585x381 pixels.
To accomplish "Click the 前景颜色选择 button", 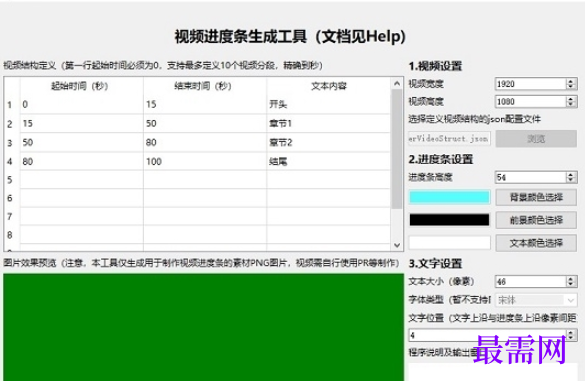I will point(536,220).
